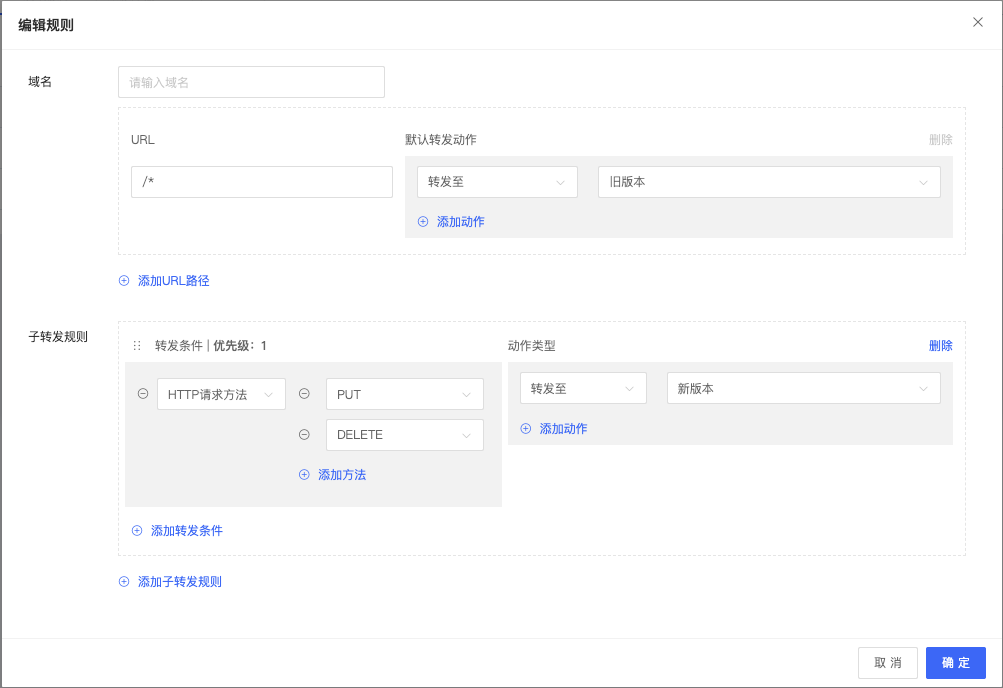Open the DELETE method dropdown
The height and width of the screenshot is (688, 1003).
(x=404, y=435)
